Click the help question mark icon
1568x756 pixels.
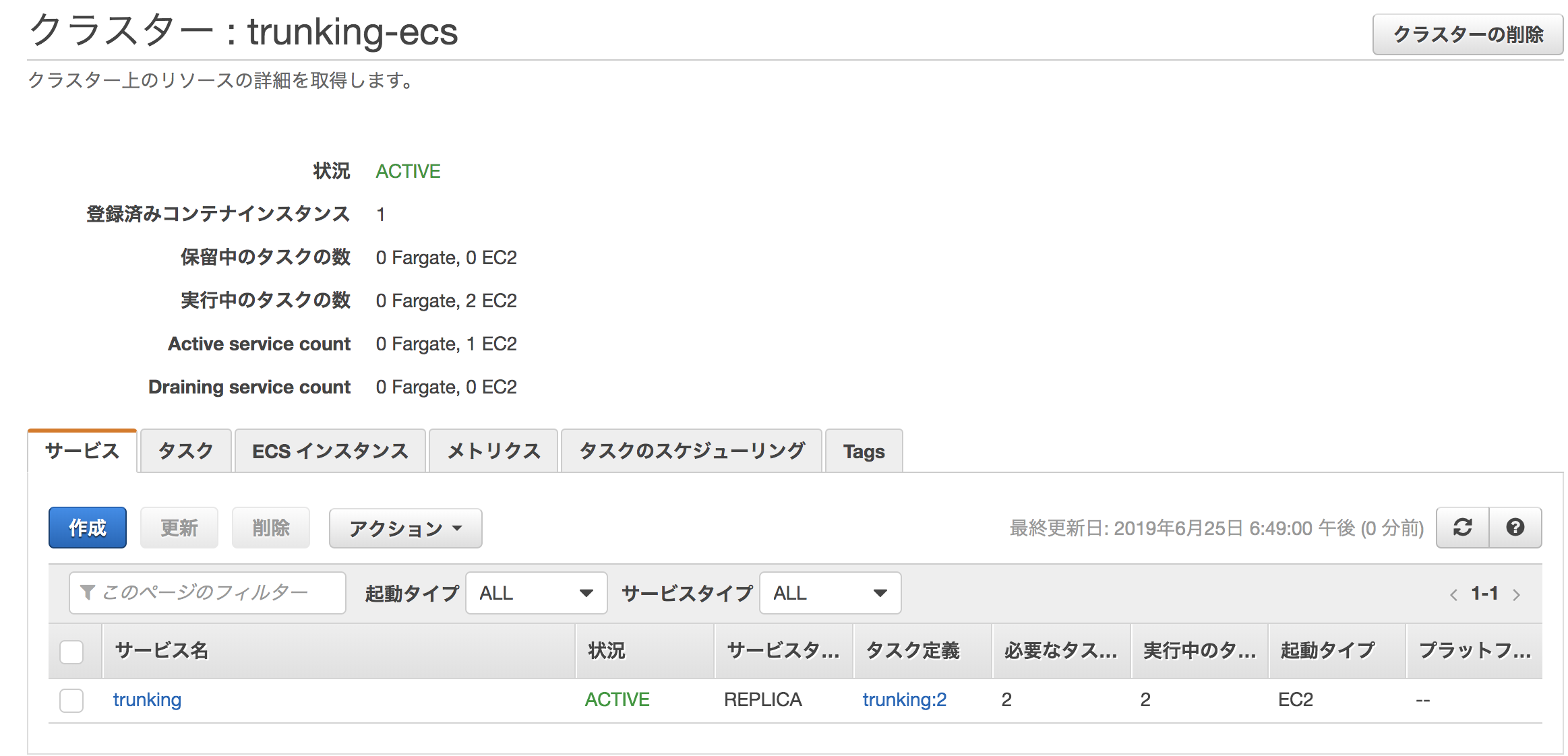[1515, 528]
